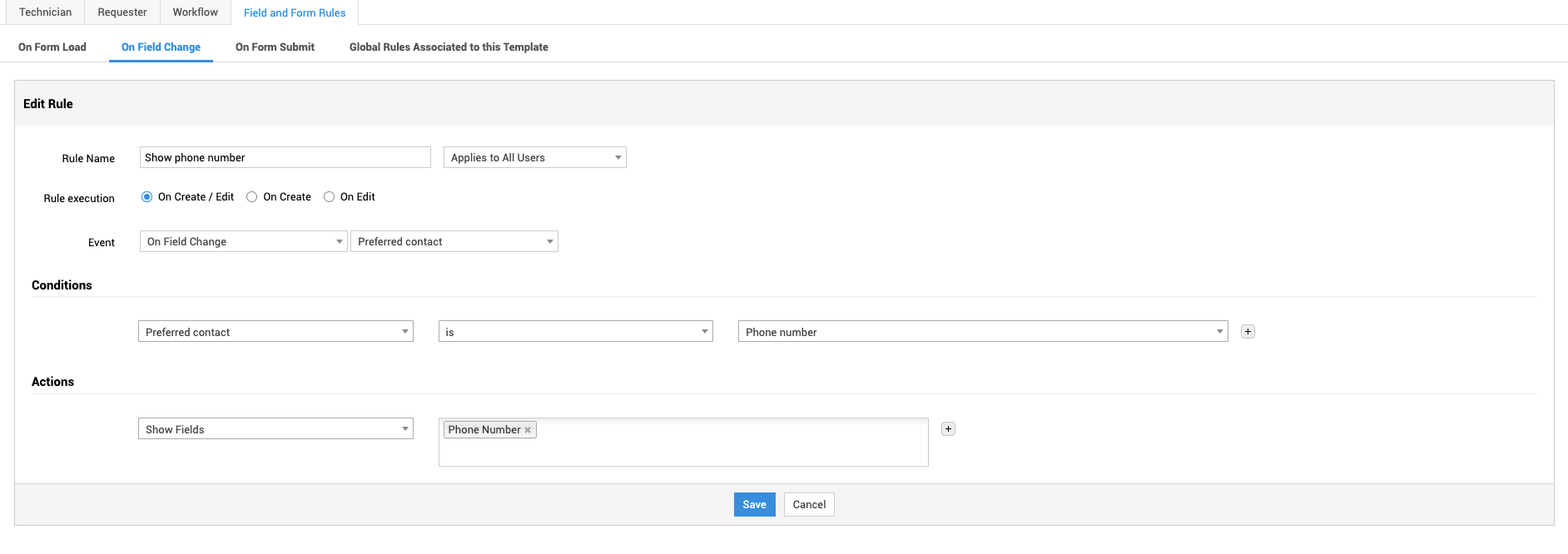This screenshot has width=1568, height=554.
Task: Expand the Preferred contact event field dropdown
Action: pos(454,241)
